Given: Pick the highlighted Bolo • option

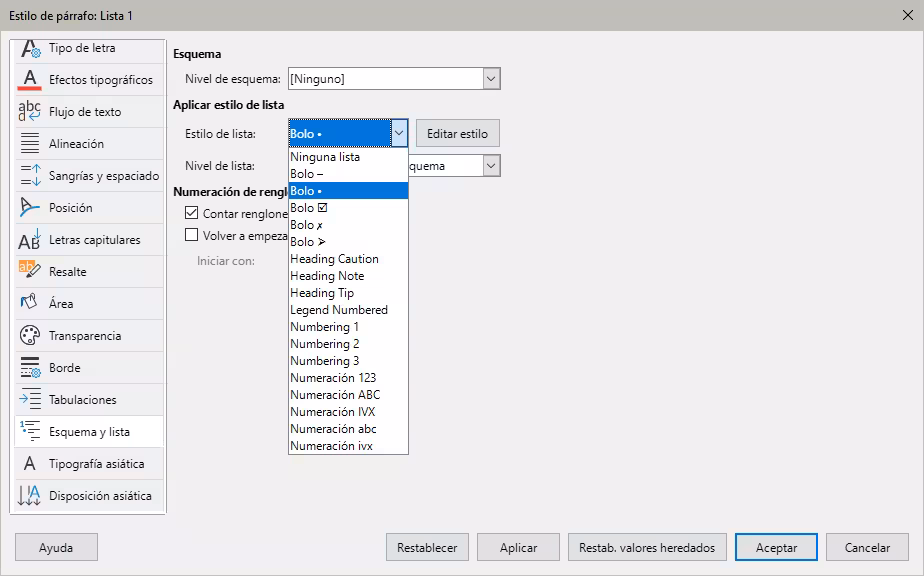Looking at the screenshot, I should tap(348, 191).
